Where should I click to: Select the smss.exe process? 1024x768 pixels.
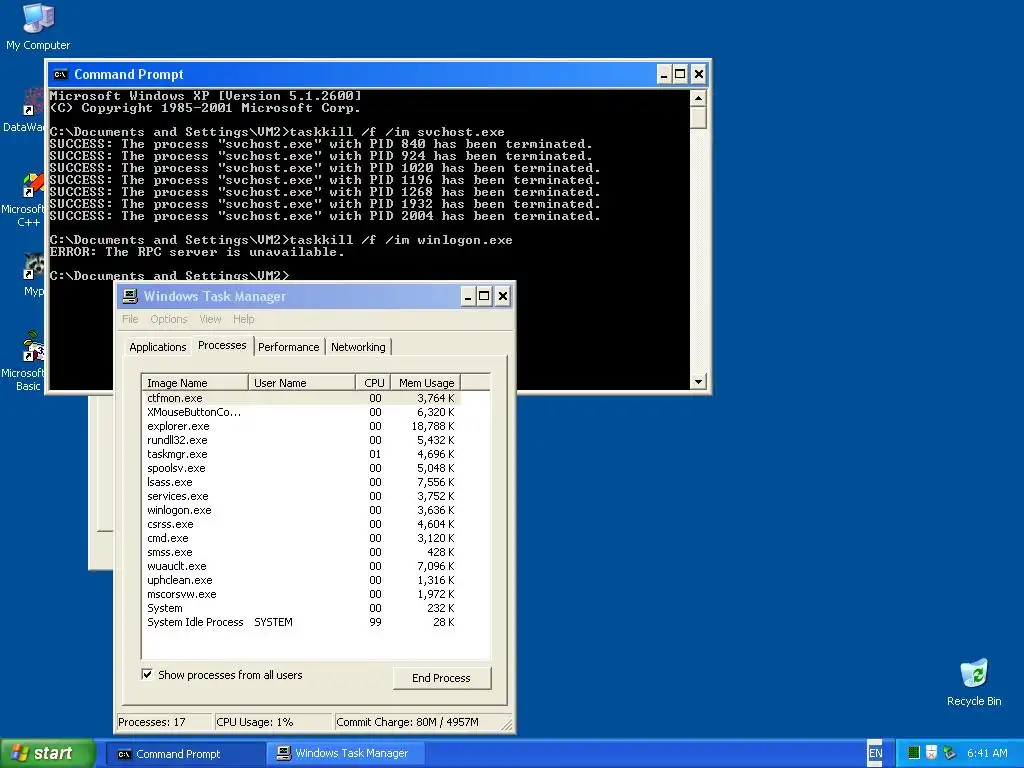point(301,552)
